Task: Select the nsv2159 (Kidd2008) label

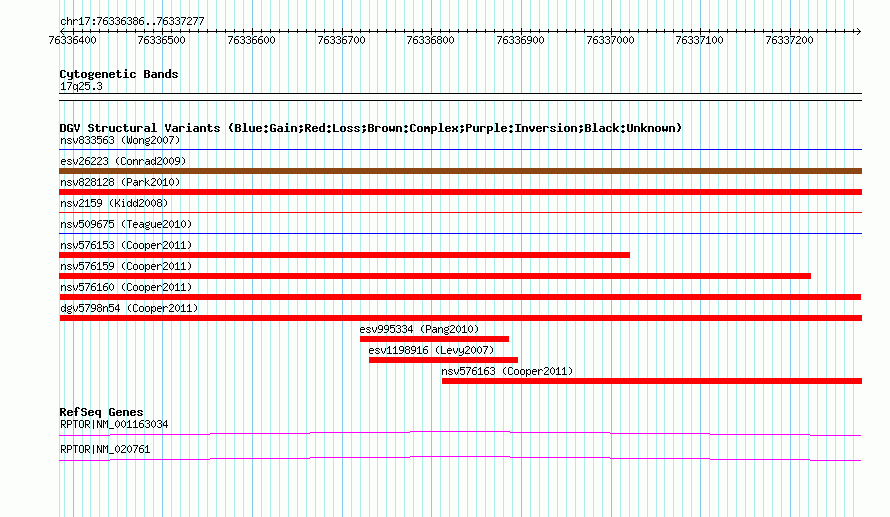Action: pos(114,203)
